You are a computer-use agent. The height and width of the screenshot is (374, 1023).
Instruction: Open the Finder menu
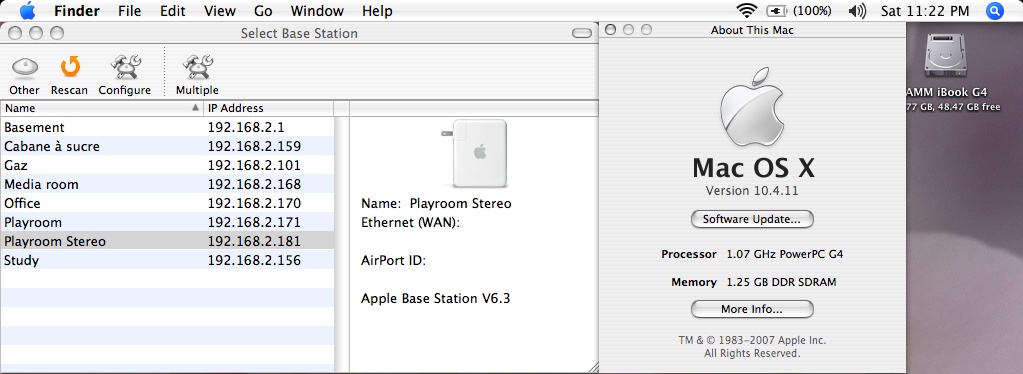click(x=77, y=10)
